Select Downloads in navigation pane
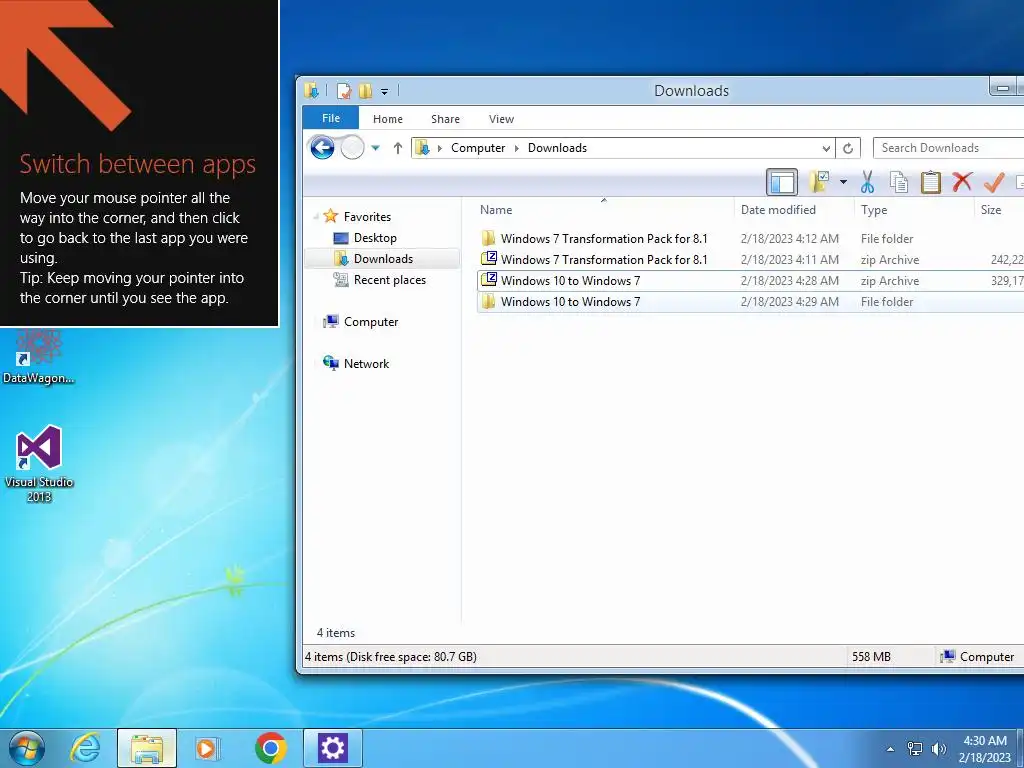Screen dimensions: 1024x768 pos(383,259)
